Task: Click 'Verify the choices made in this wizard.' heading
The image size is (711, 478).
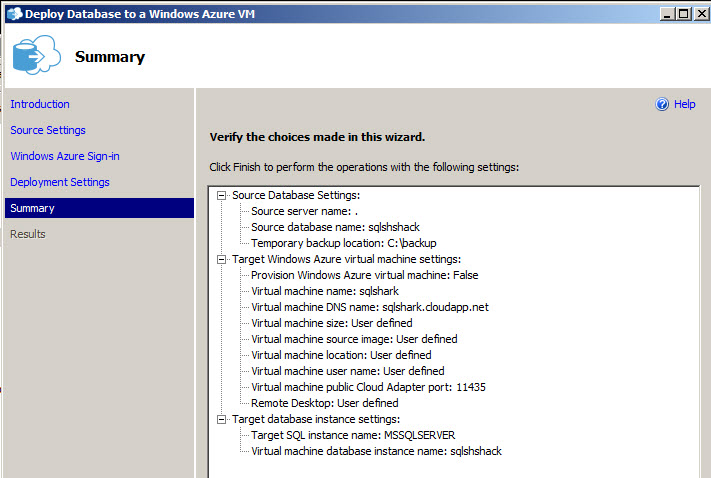Action: click(x=317, y=137)
